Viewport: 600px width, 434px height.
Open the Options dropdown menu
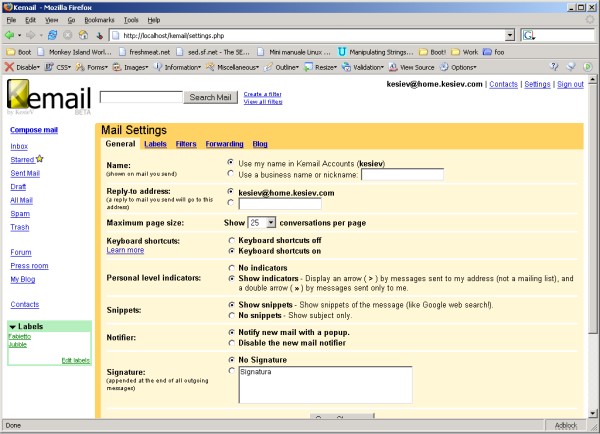475,67
